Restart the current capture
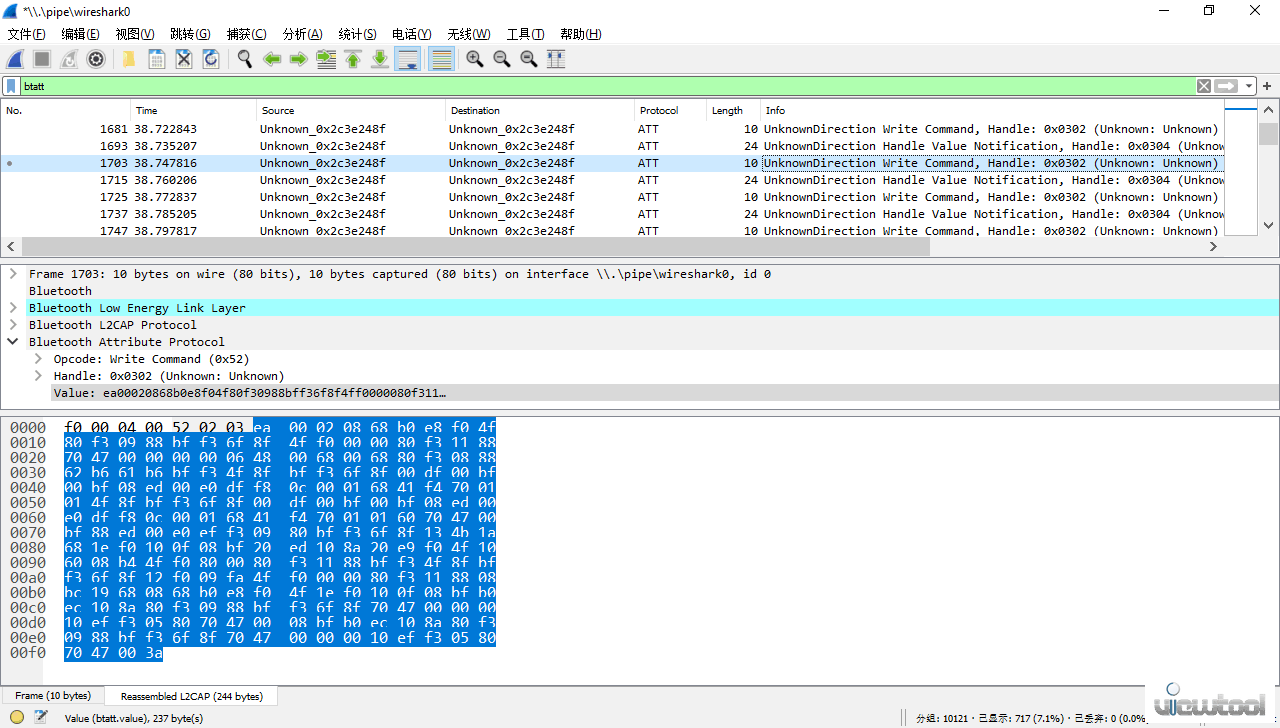 (69, 59)
